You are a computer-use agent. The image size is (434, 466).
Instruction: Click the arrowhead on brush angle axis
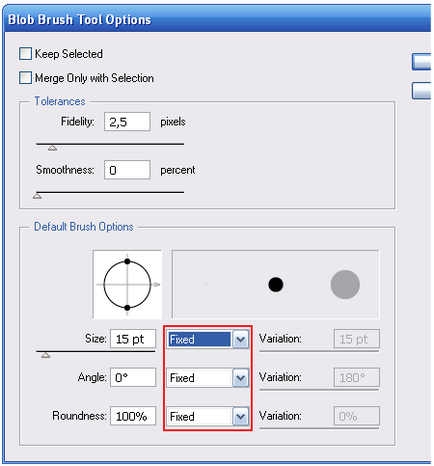pyautogui.click(x=157, y=284)
